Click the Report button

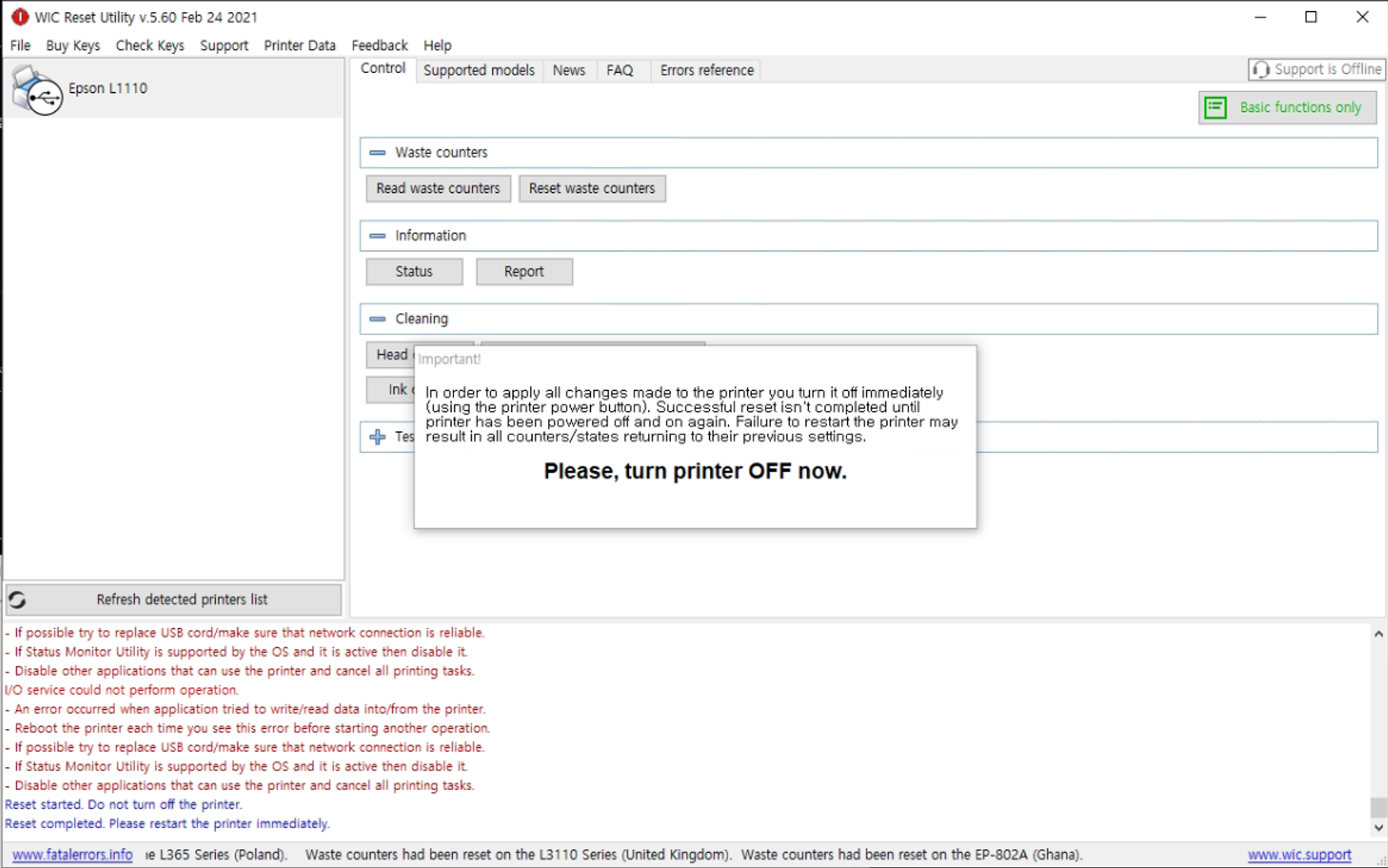coord(524,272)
